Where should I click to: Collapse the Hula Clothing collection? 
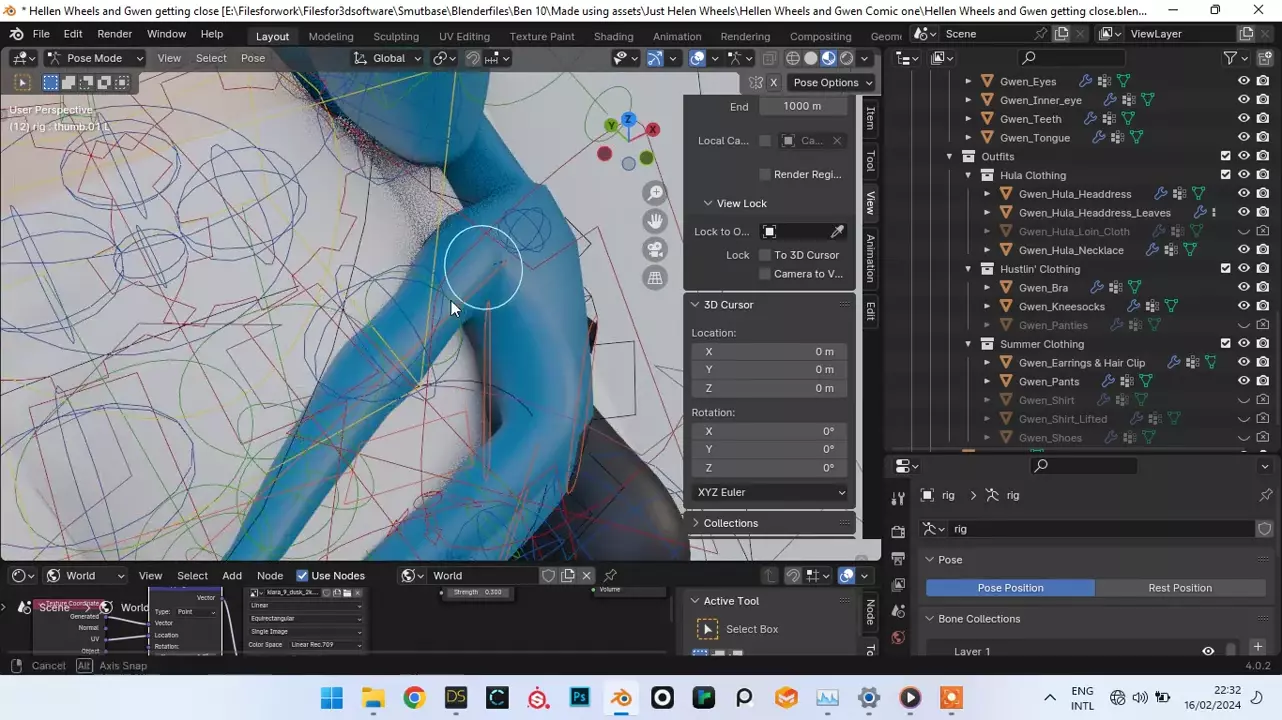point(968,175)
